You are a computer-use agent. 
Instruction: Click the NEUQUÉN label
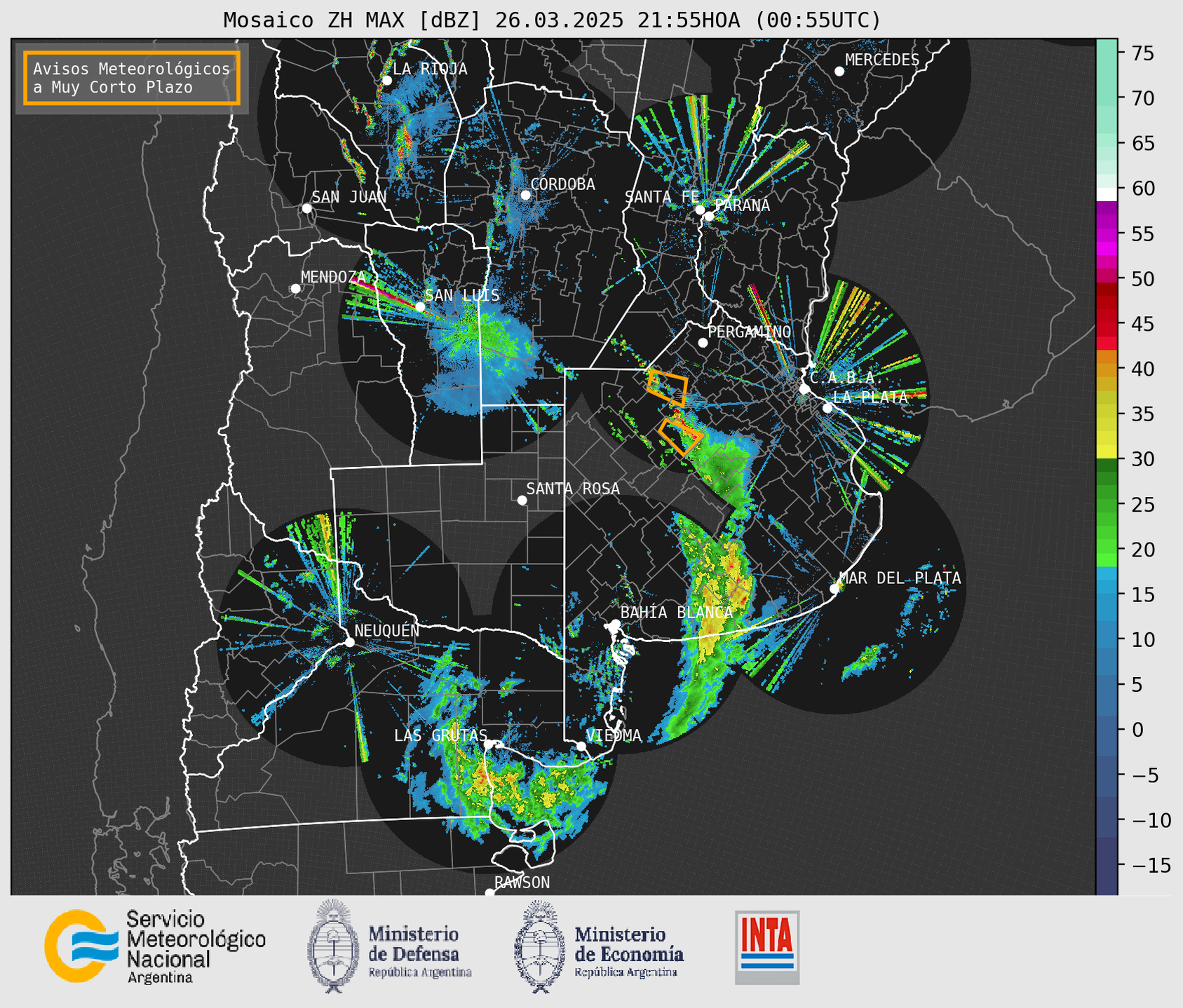[387, 631]
